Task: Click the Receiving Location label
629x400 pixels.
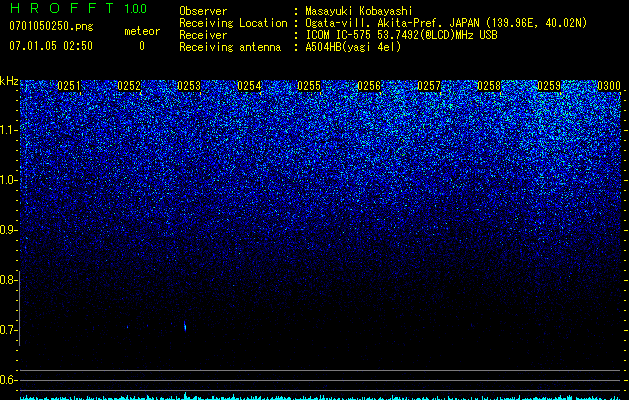Action: tap(233, 23)
